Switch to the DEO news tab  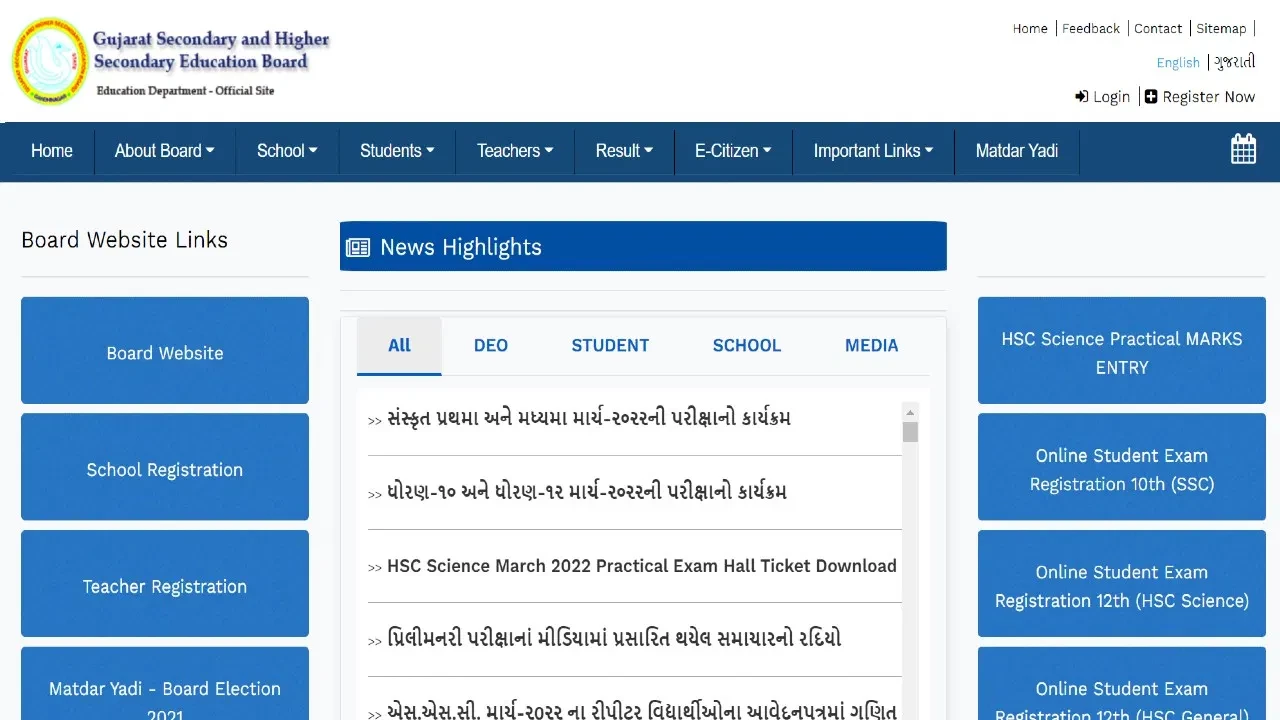490,346
